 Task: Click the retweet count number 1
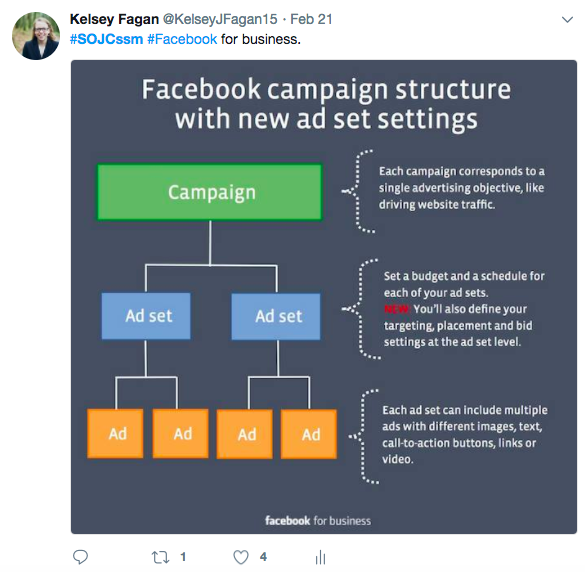click(x=183, y=557)
